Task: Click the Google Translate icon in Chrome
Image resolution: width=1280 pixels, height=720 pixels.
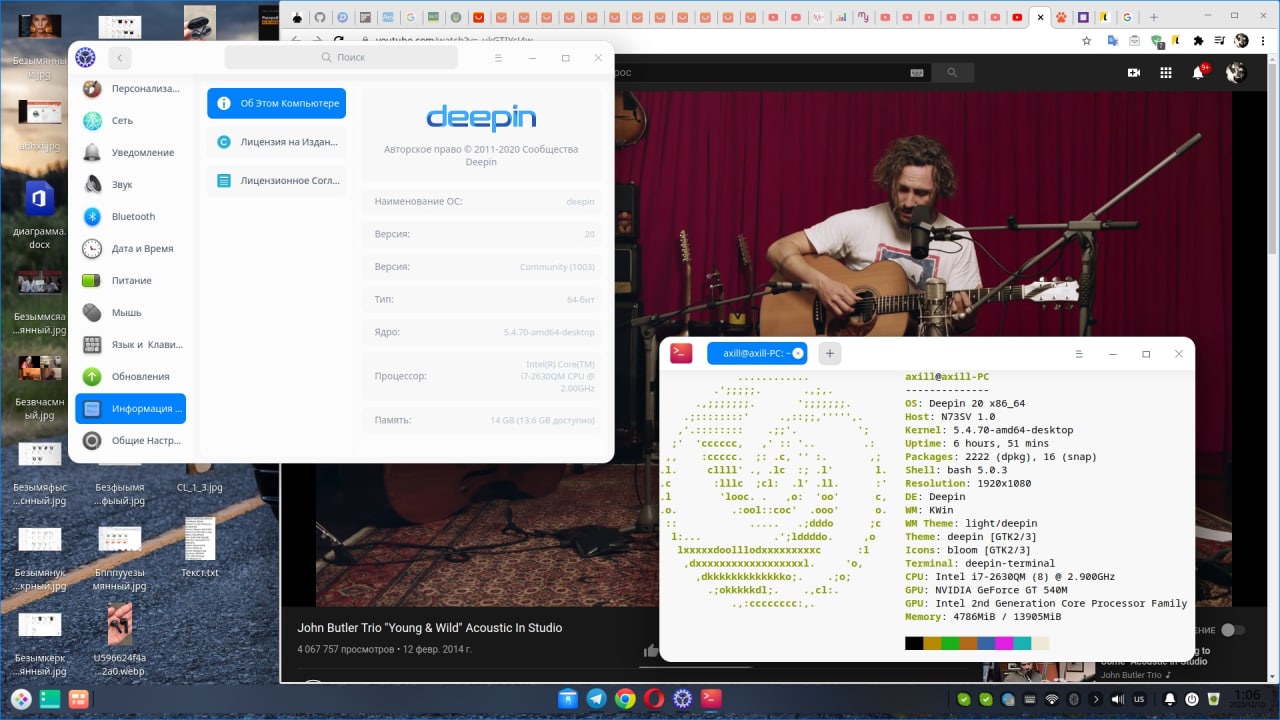Action: 1112,41
